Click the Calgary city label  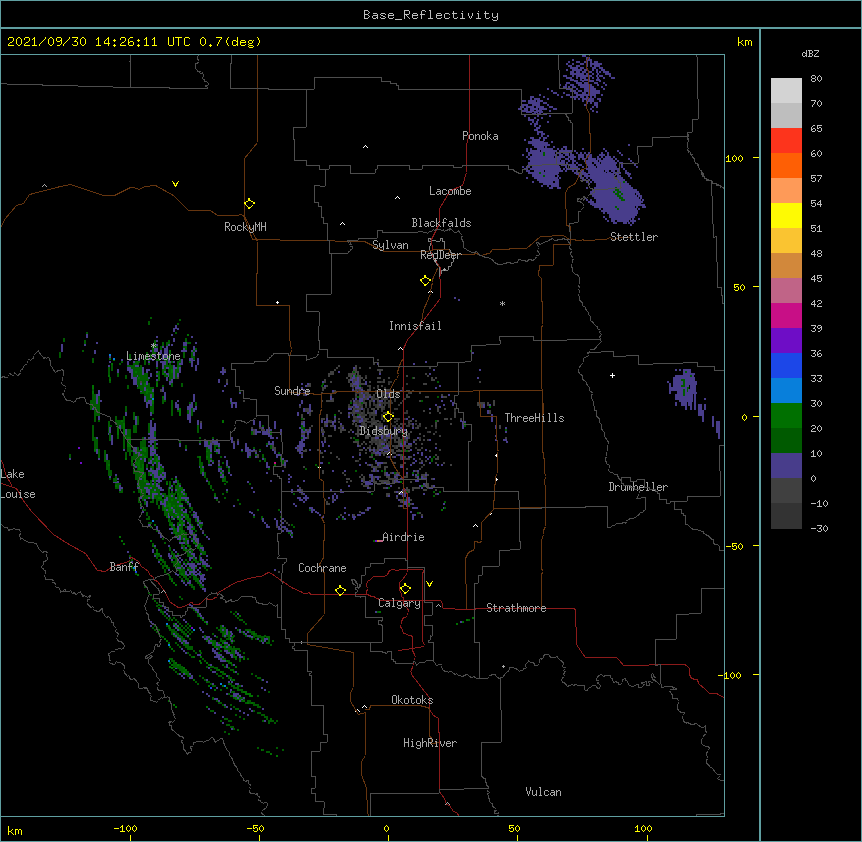click(399, 603)
